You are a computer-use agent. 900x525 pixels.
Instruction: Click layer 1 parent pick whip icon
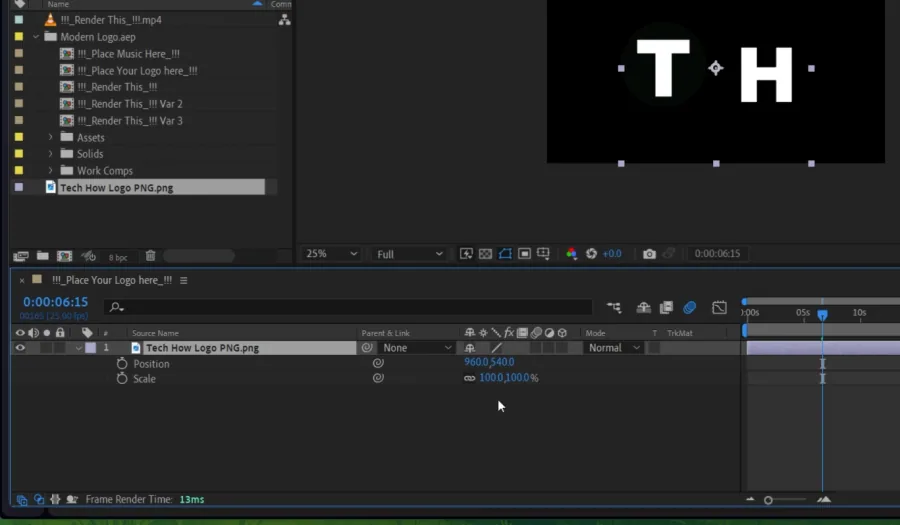click(x=367, y=348)
